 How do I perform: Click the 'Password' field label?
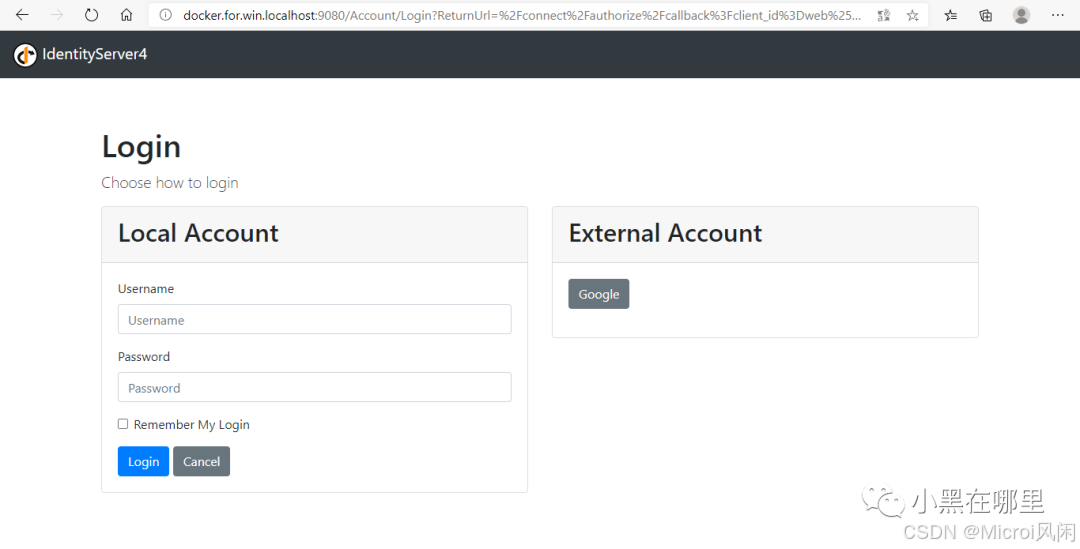(x=144, y=357)
